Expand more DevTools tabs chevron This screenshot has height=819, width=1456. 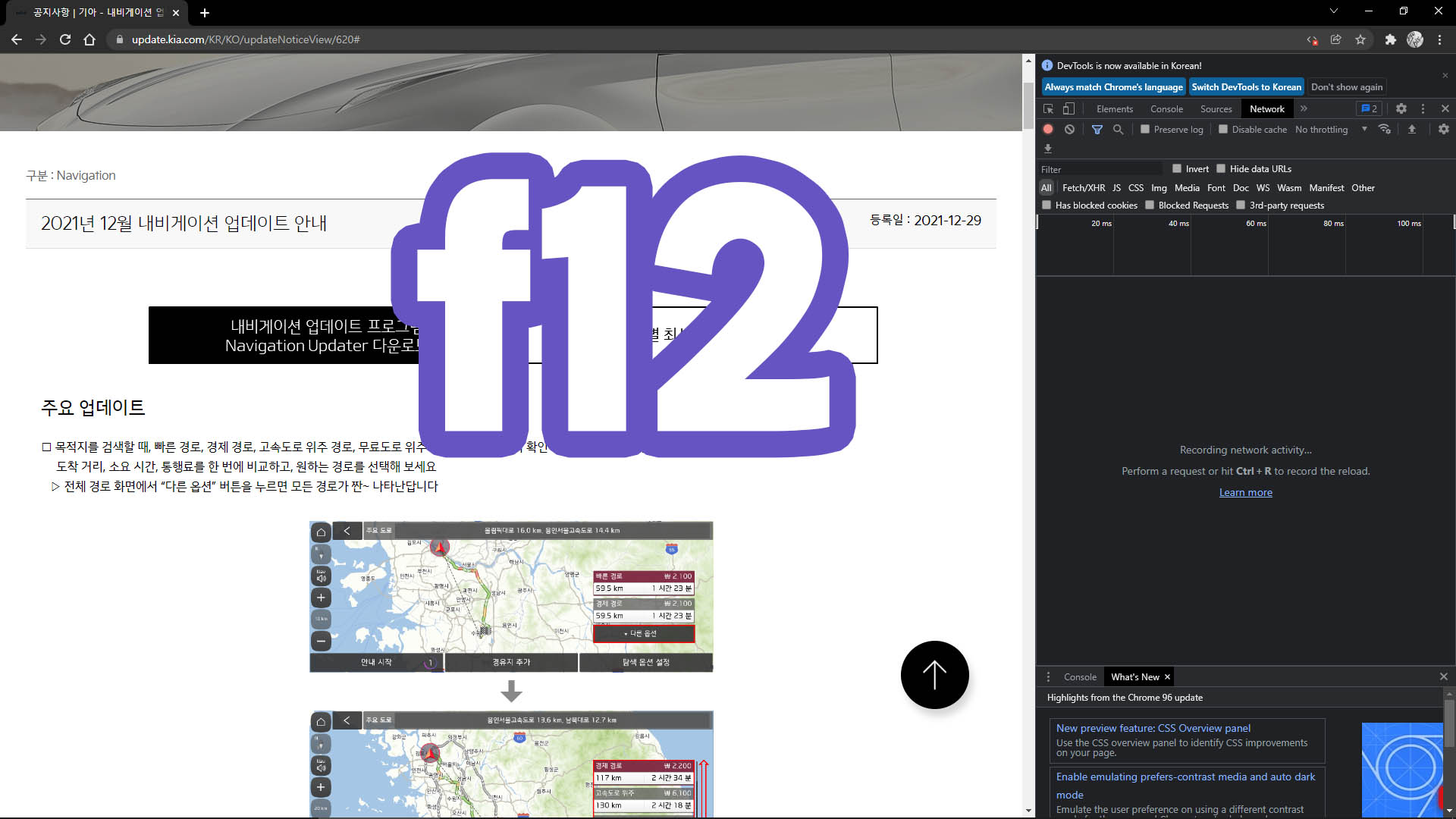coord(1304,109)
